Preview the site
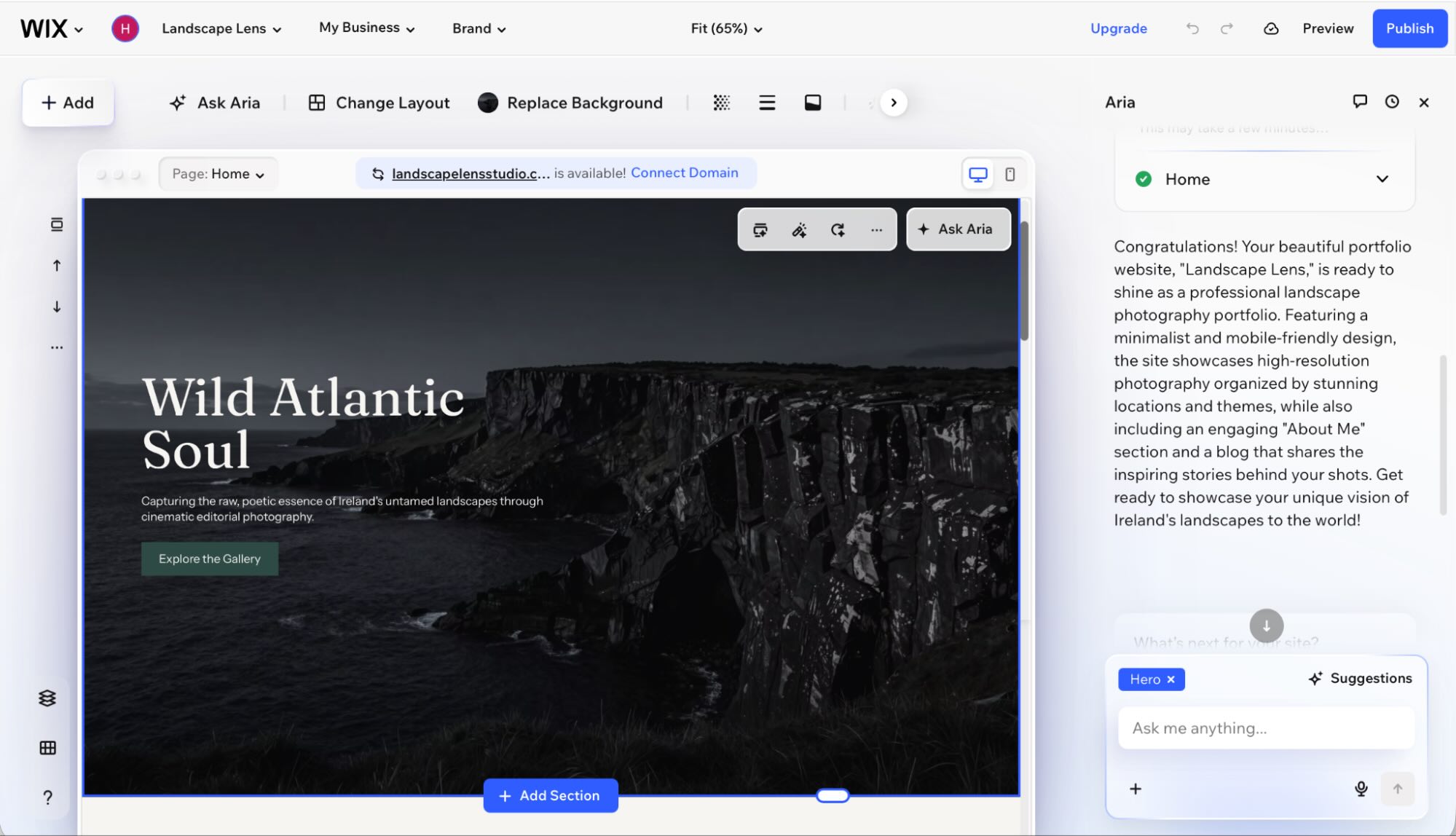Image resolution: width=1456 pixels, height=836 pixels. click(x=1328, y=28)
